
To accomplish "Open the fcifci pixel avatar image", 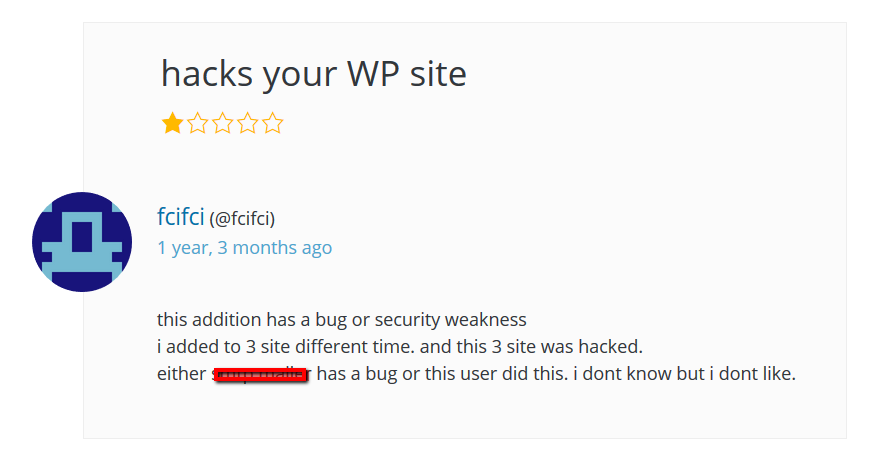I will coord(82,242).
